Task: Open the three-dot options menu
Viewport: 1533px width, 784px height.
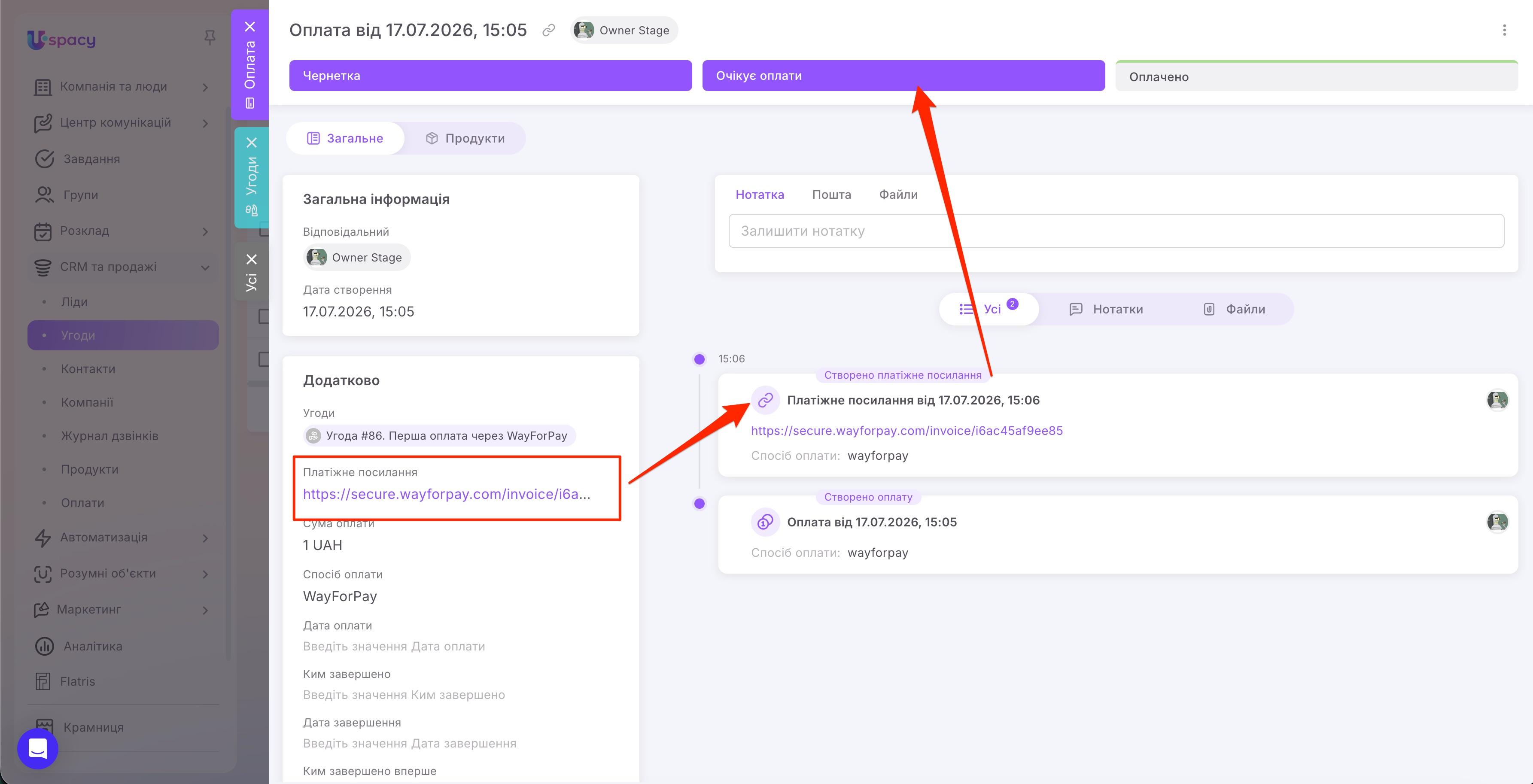Action: 1504,30
